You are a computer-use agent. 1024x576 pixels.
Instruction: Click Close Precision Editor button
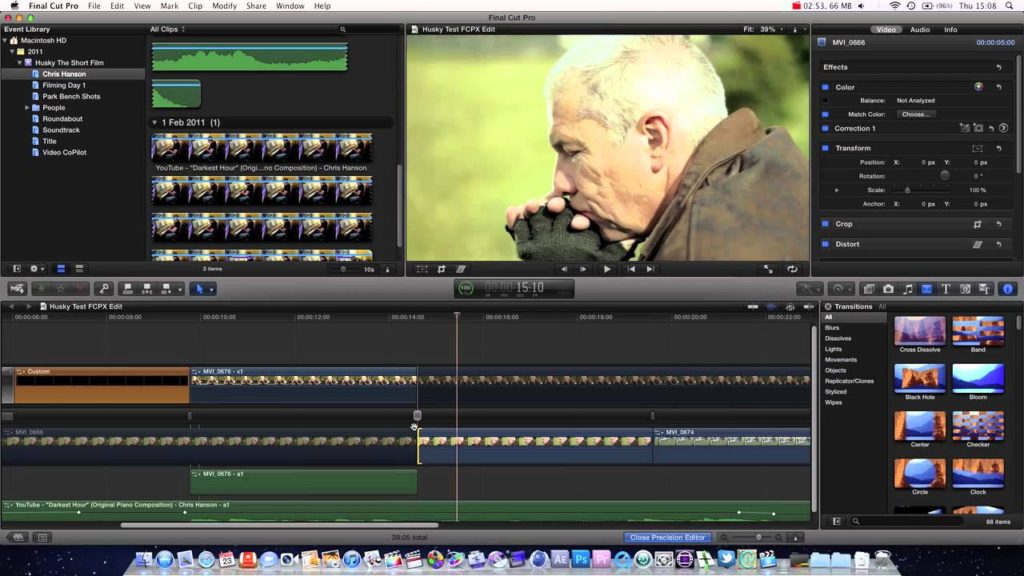(x=667, y=537)
